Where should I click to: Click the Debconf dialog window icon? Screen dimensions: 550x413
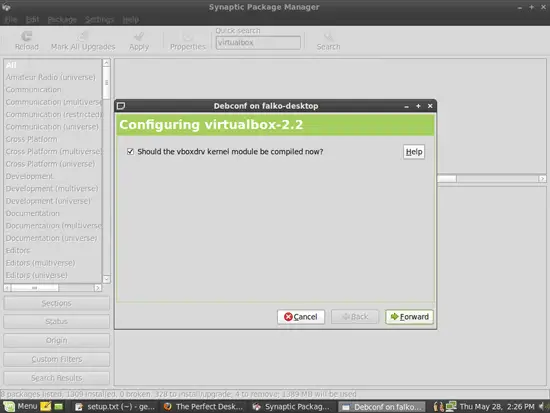(x=121, y=106)
